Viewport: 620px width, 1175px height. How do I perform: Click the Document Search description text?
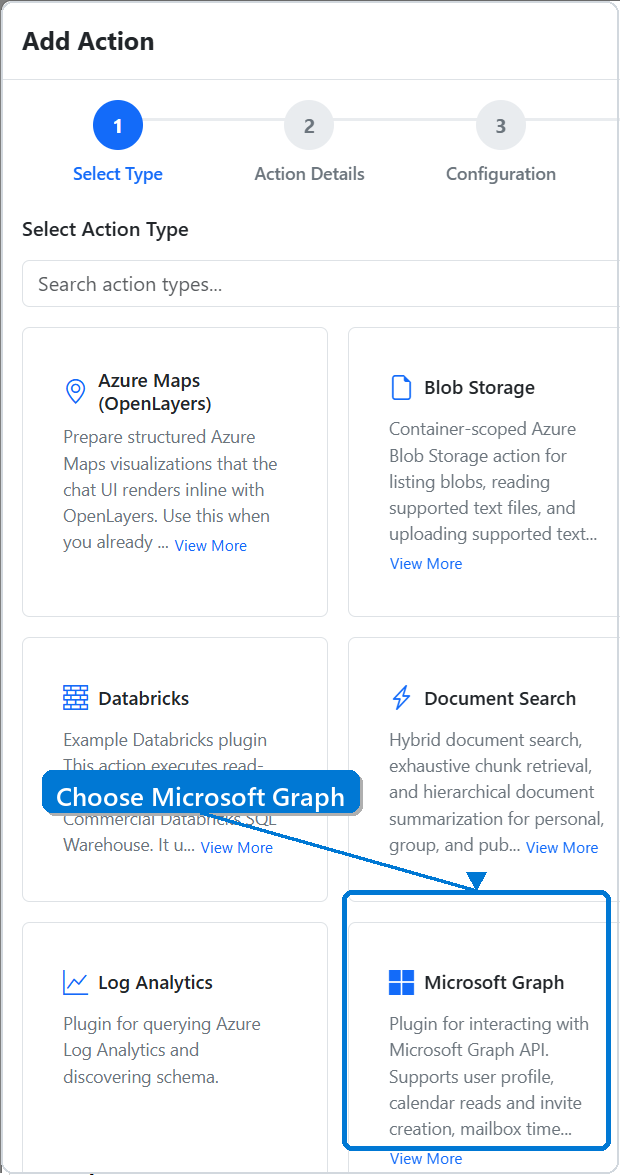pyautogui.click(x=497, y=792)
